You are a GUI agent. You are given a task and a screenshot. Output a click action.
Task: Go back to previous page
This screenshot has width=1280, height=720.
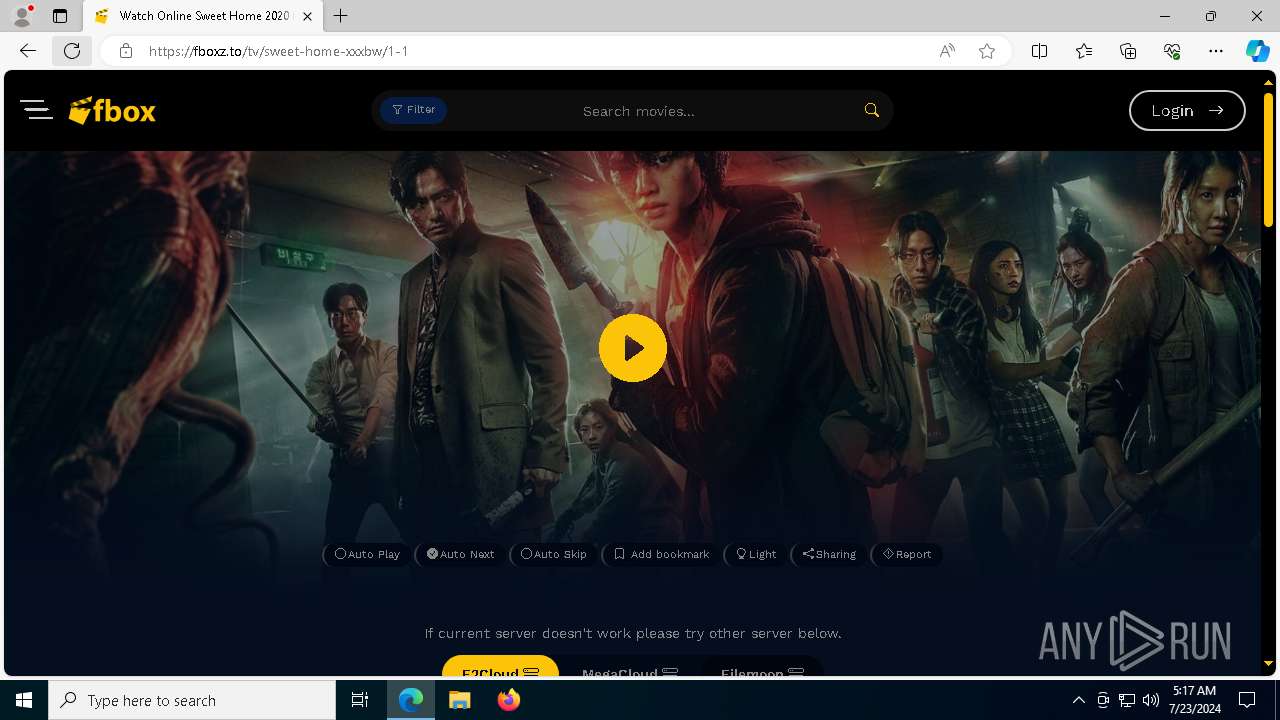coord(28,51)
